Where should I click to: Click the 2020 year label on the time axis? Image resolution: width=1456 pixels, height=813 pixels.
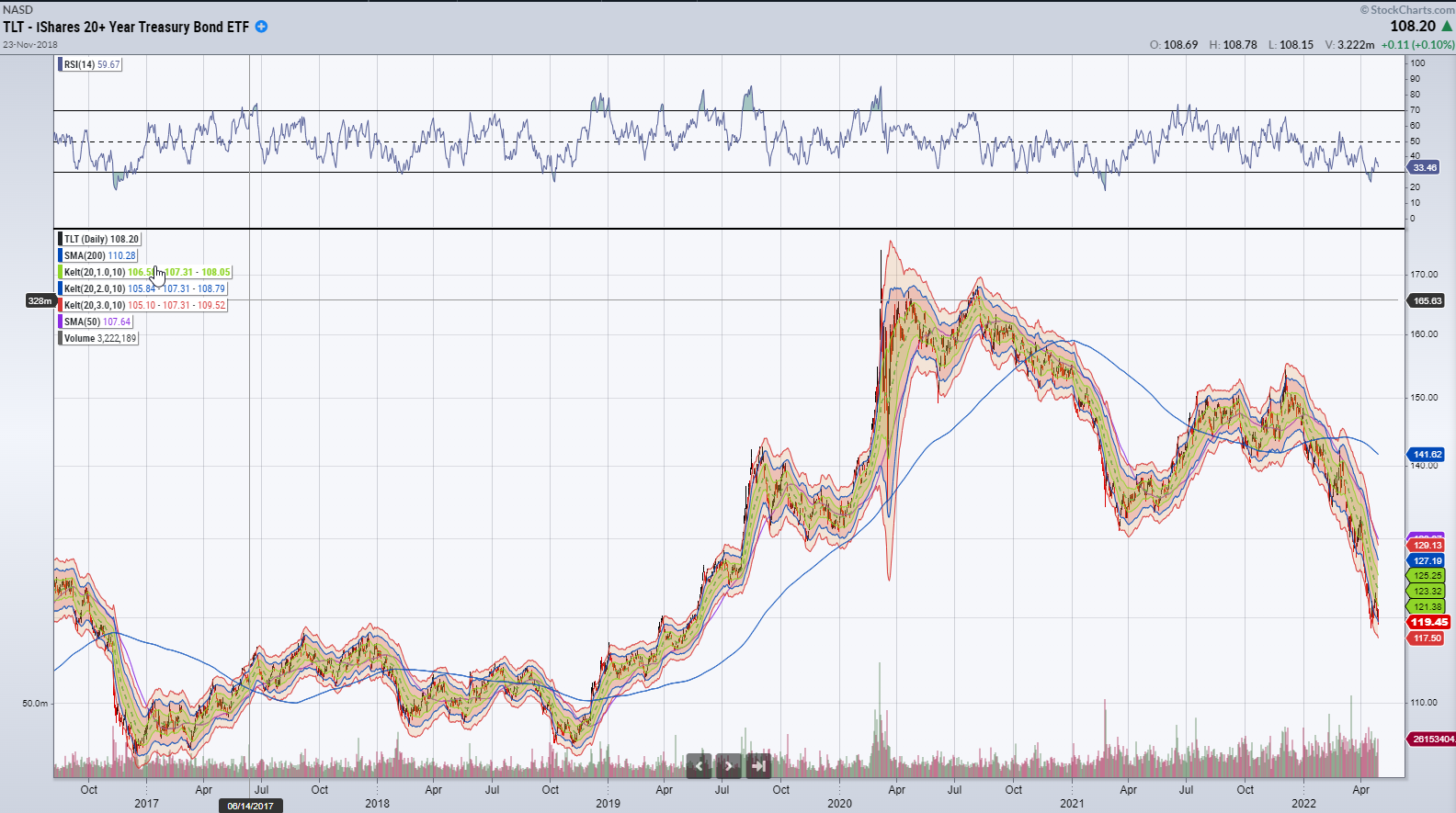[839, 803]
